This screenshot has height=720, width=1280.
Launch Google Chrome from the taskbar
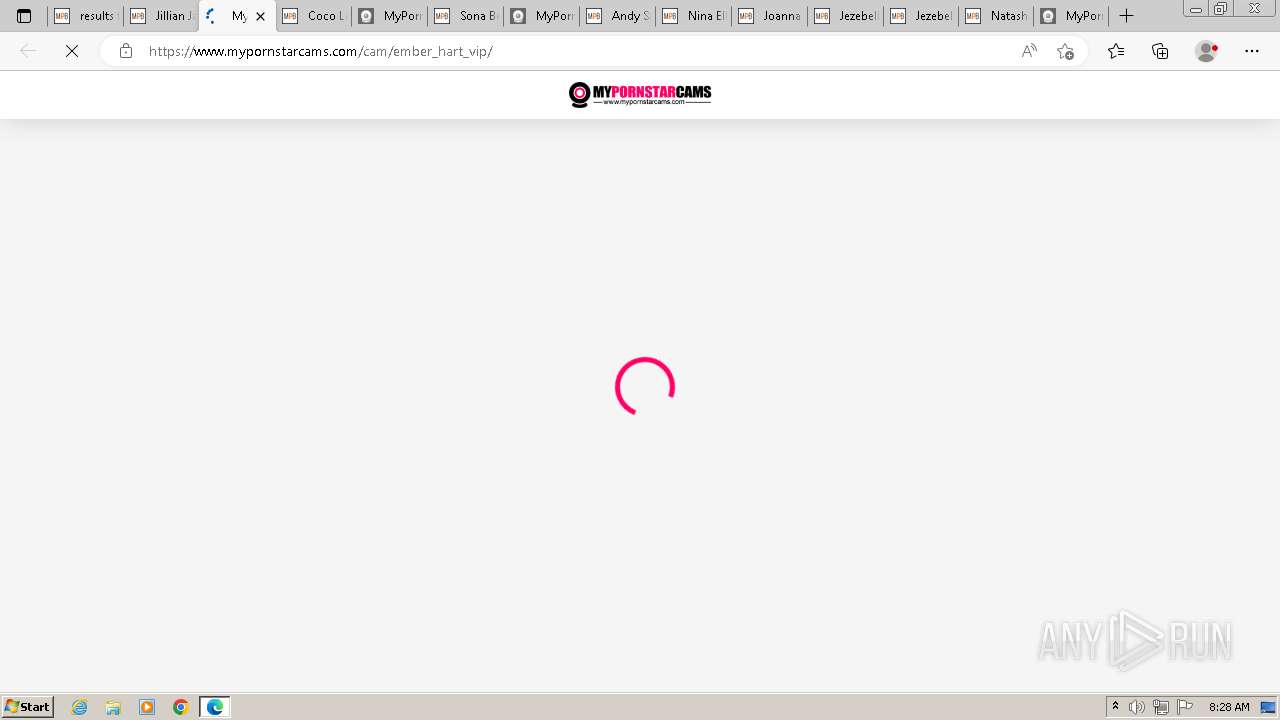click(181, 707)
